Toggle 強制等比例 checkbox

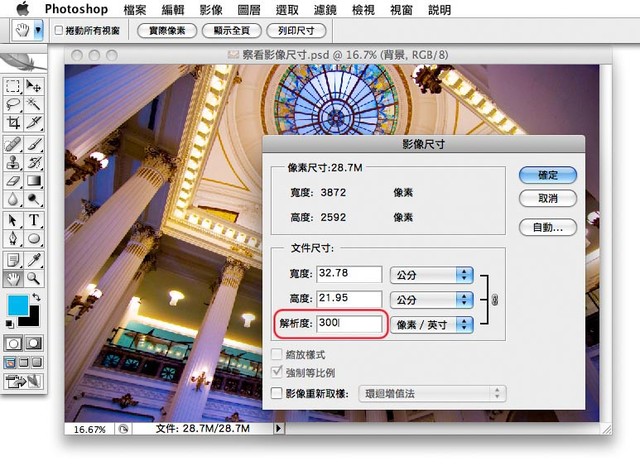click(277, 372)
